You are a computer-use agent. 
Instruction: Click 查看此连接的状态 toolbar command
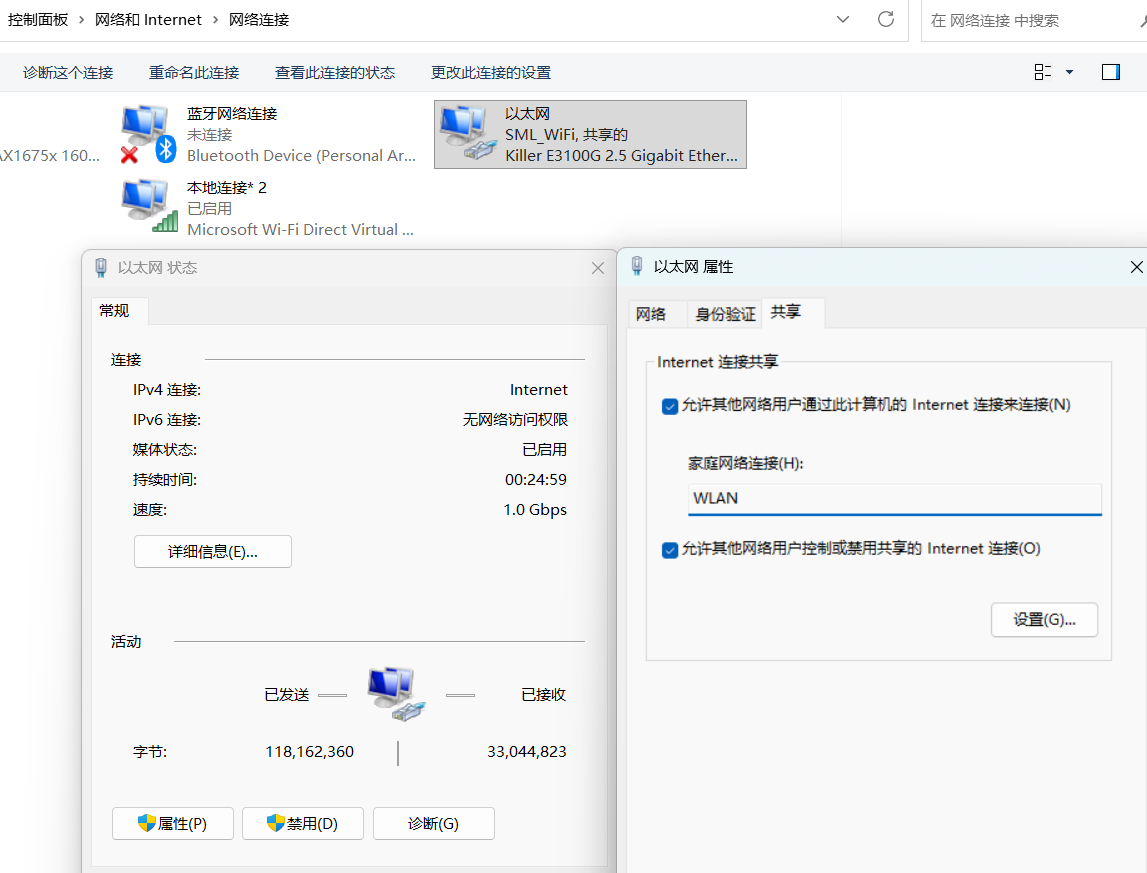(x=335, y=72)
